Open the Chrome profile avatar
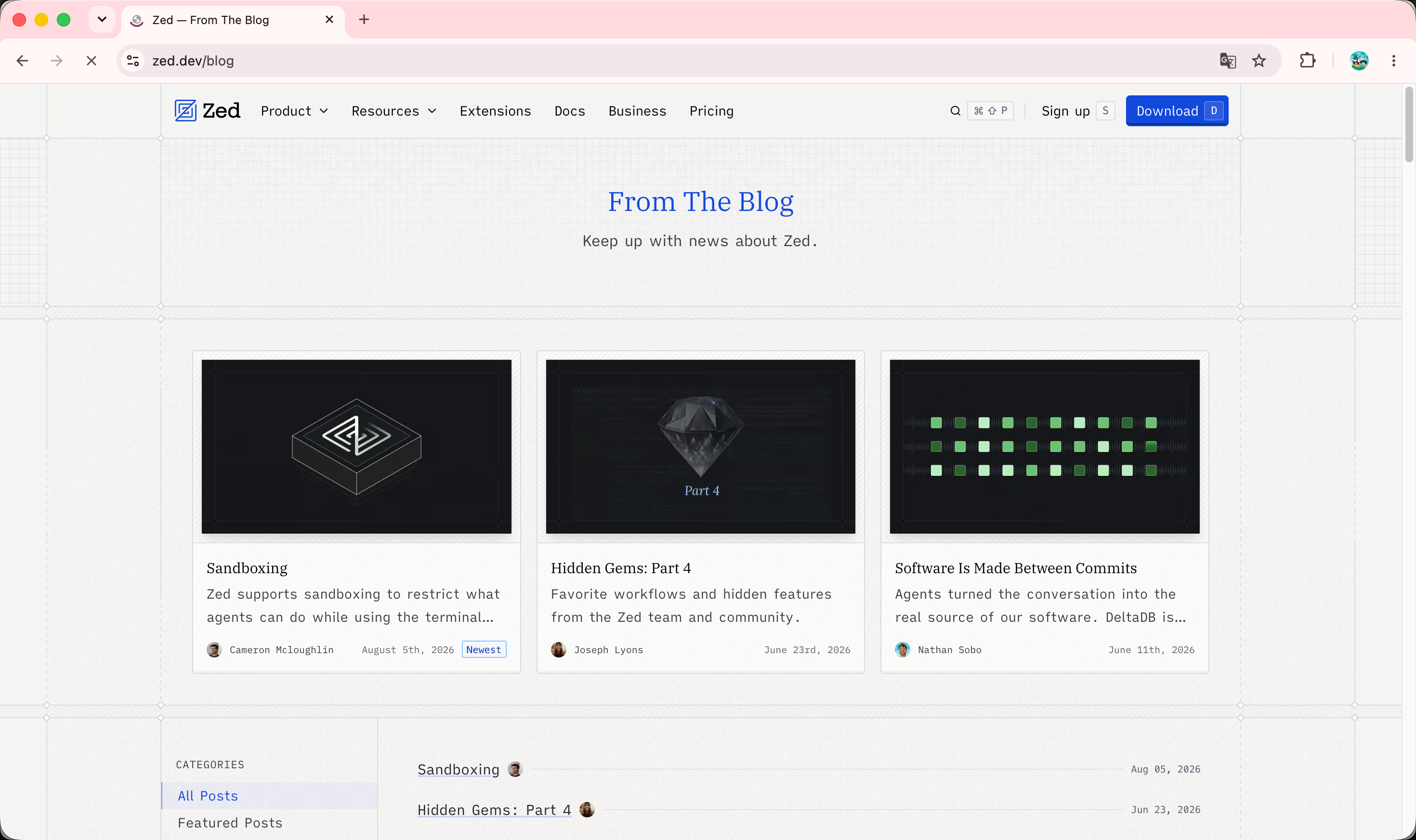Image resolution: width=1416 pixels, height=840 pixels. coord(1359,61)
